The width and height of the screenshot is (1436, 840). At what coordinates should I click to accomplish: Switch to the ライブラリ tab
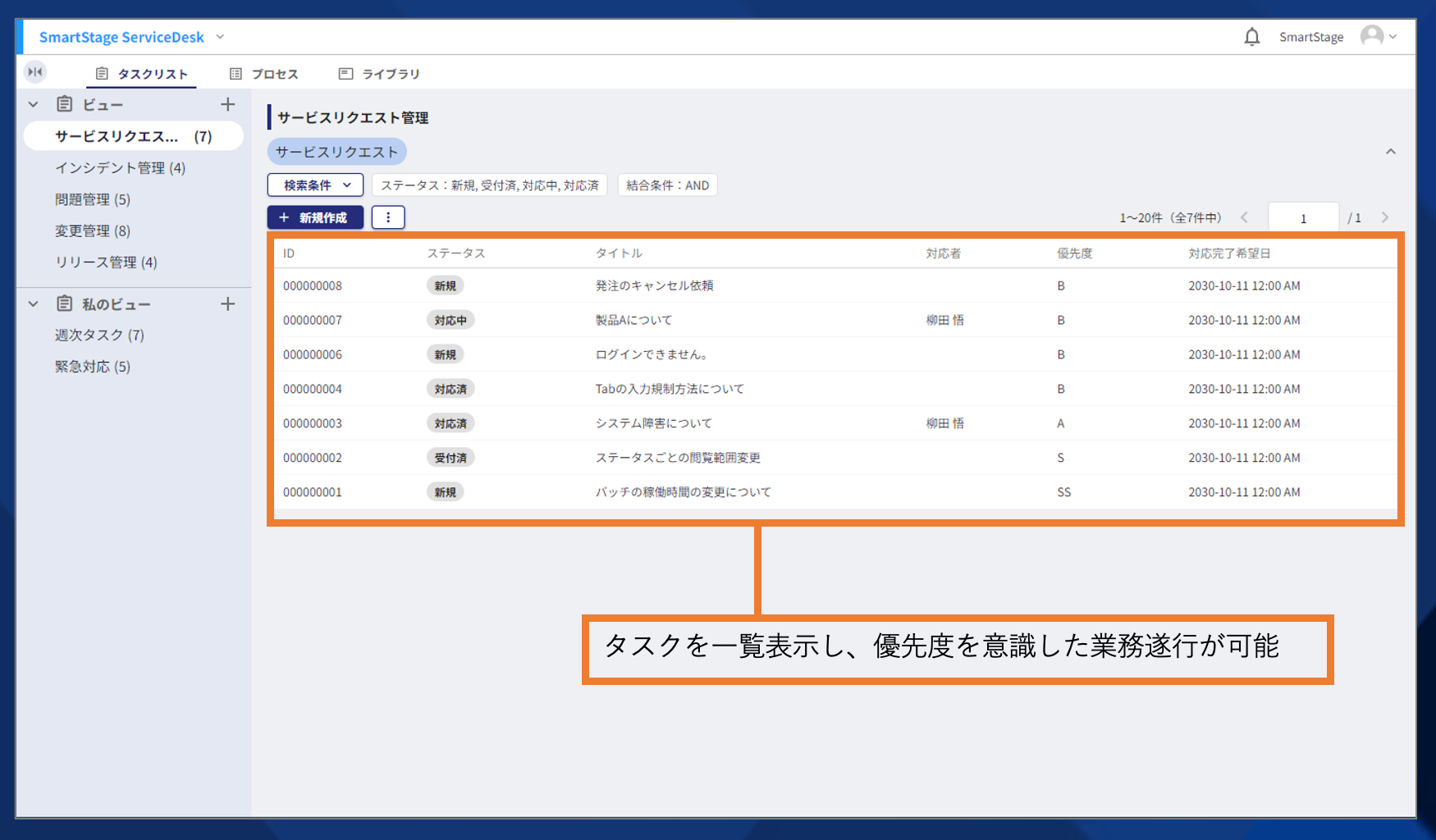(379, 74)
